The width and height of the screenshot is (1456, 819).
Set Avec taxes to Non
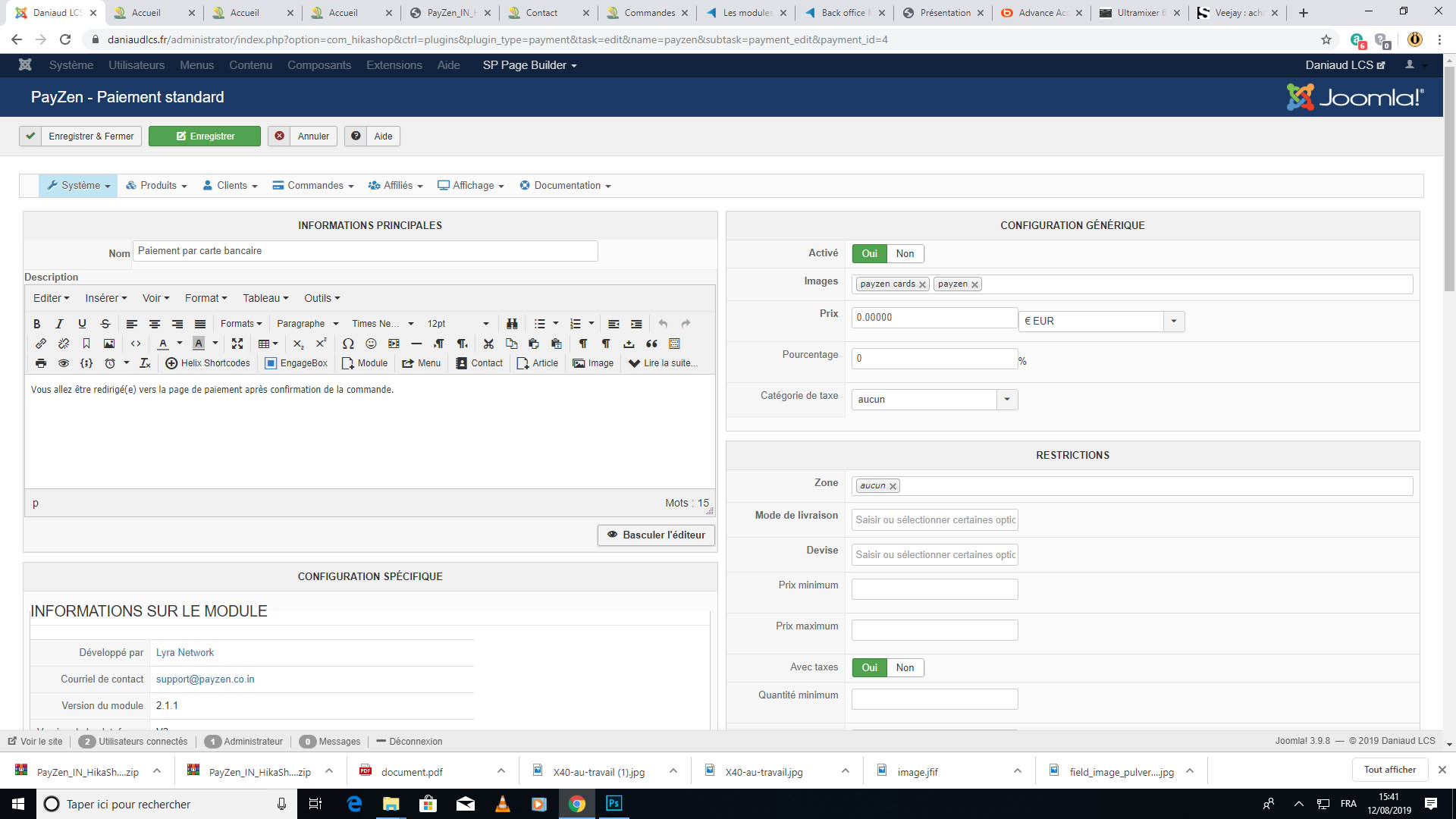pos(905,667)
